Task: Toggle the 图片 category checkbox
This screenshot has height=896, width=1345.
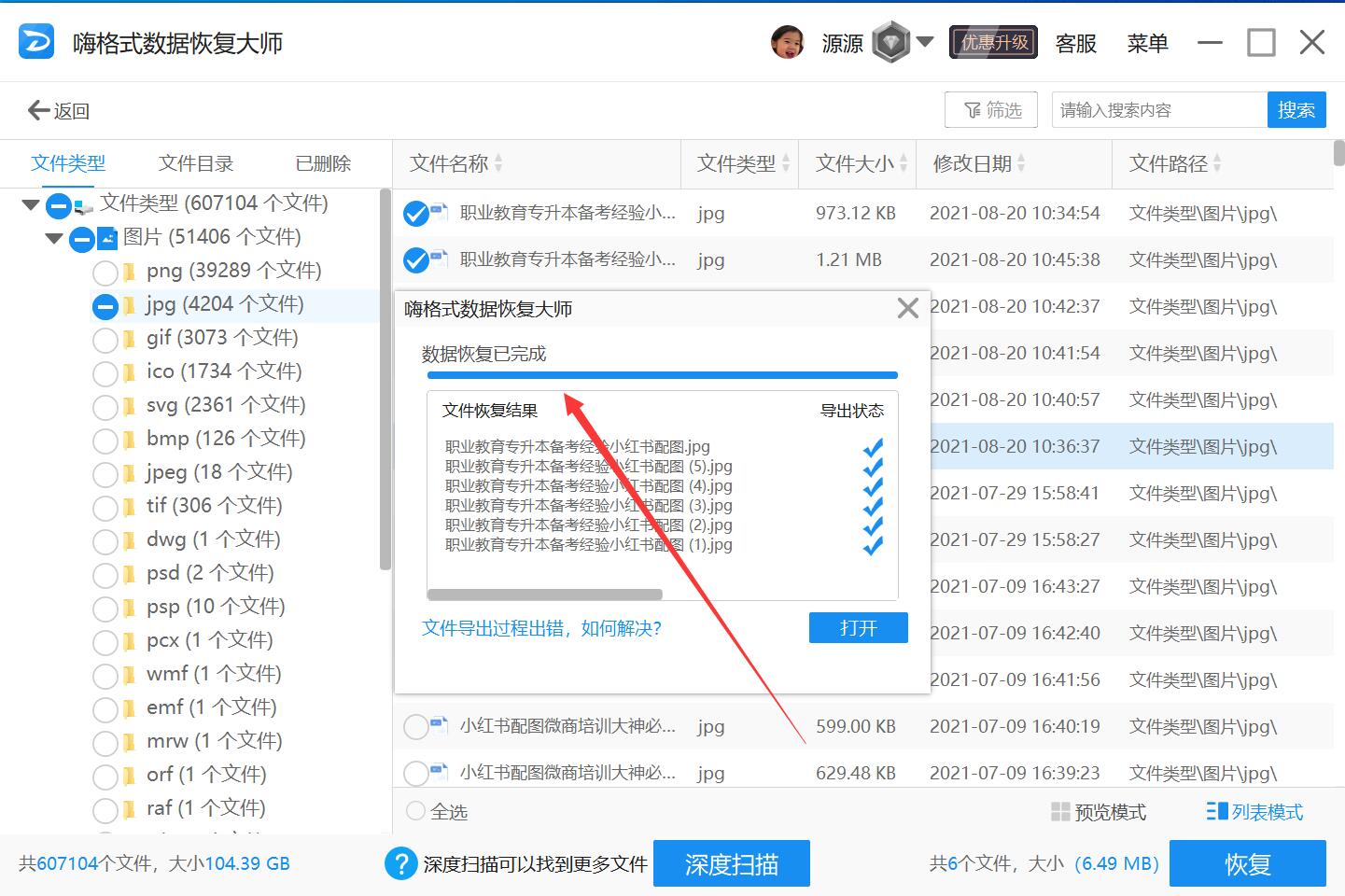Action: [x=82, y=239]
